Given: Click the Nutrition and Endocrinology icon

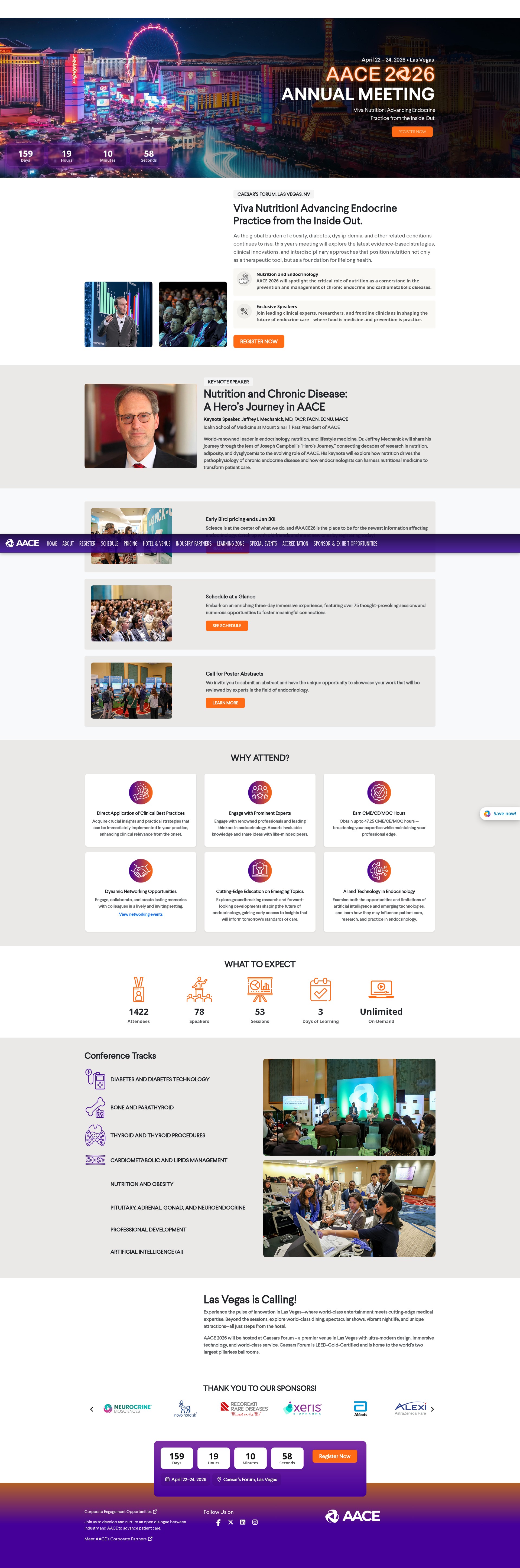Looking at the screenshot, I should [244, 279].
